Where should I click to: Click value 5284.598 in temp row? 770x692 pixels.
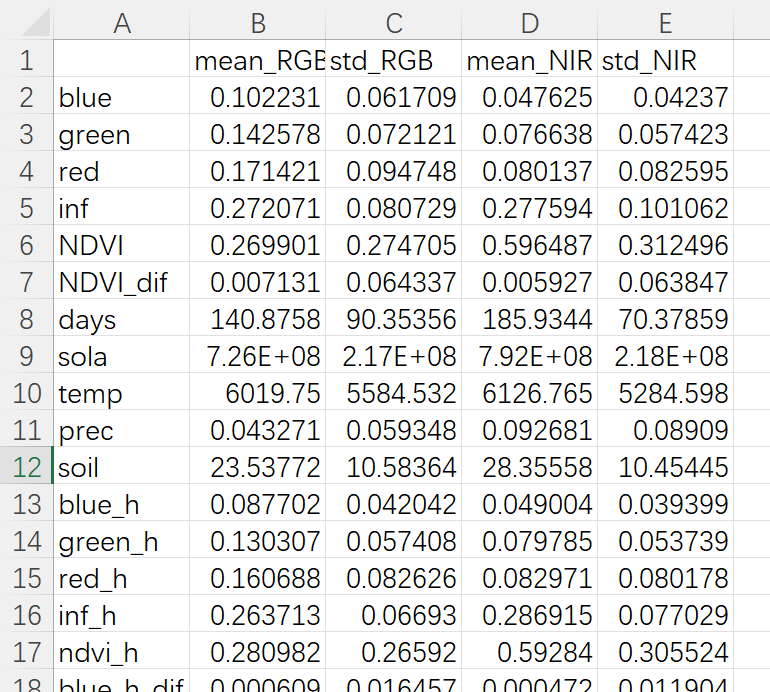(x=665, y=393)
